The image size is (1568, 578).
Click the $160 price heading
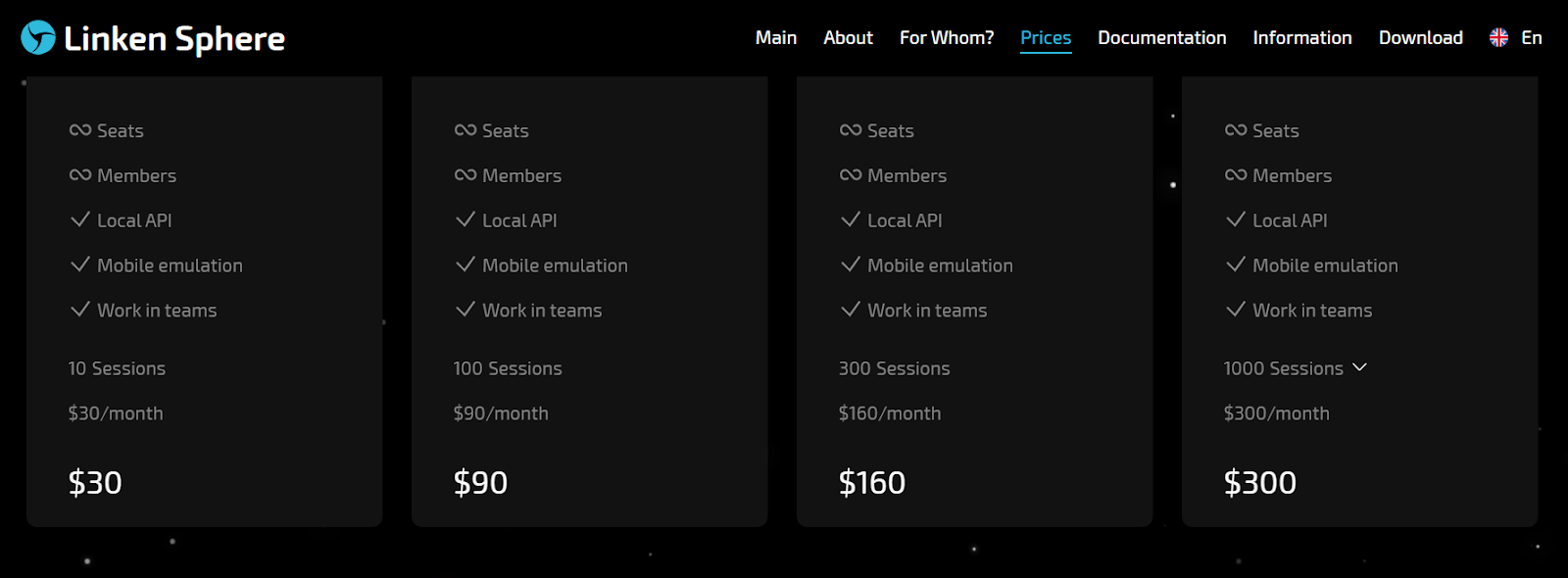[871, 482]
